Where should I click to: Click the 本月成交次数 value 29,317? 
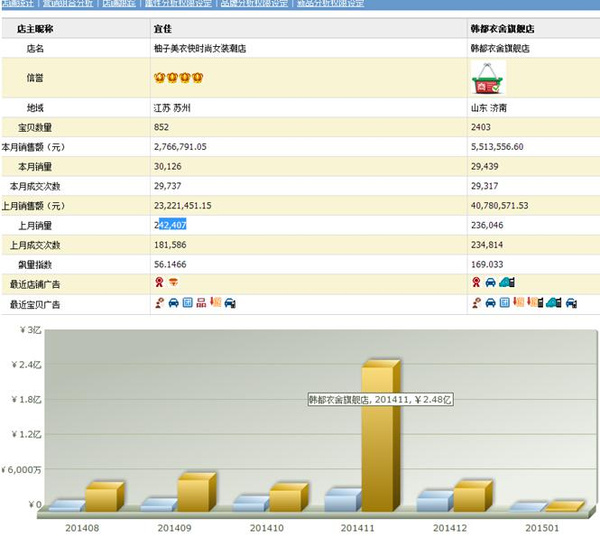(484, 186)
